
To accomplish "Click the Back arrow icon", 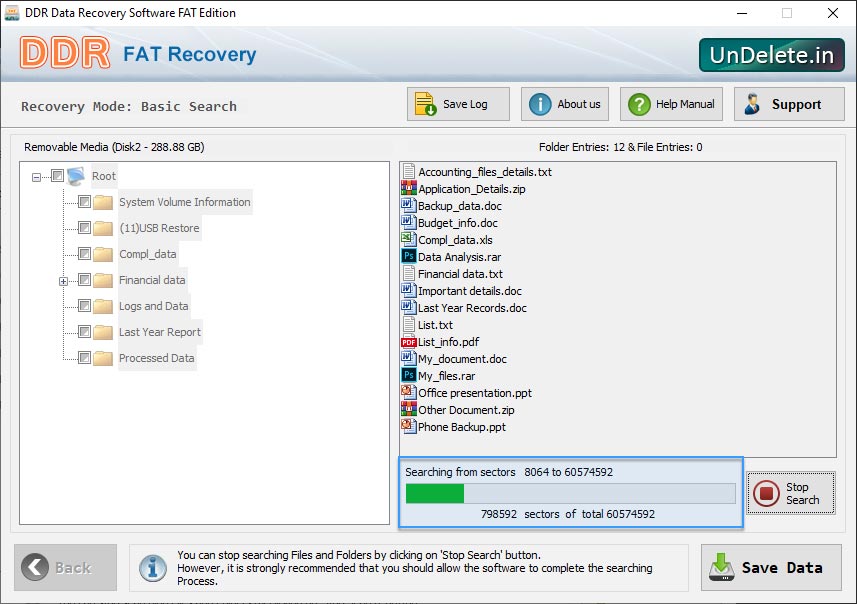I will pos(35,567).
